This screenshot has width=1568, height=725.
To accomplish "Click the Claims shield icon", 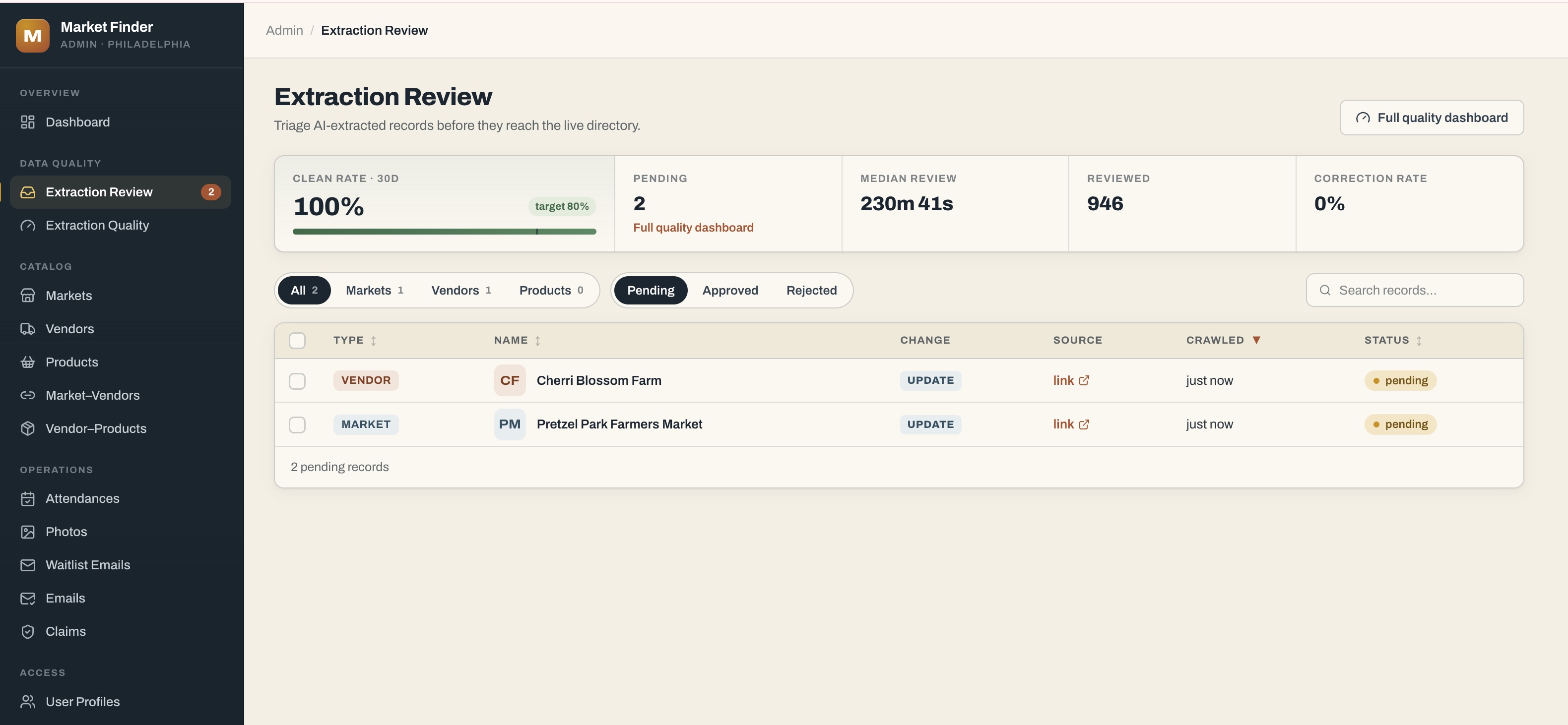I will coord(27,632).
